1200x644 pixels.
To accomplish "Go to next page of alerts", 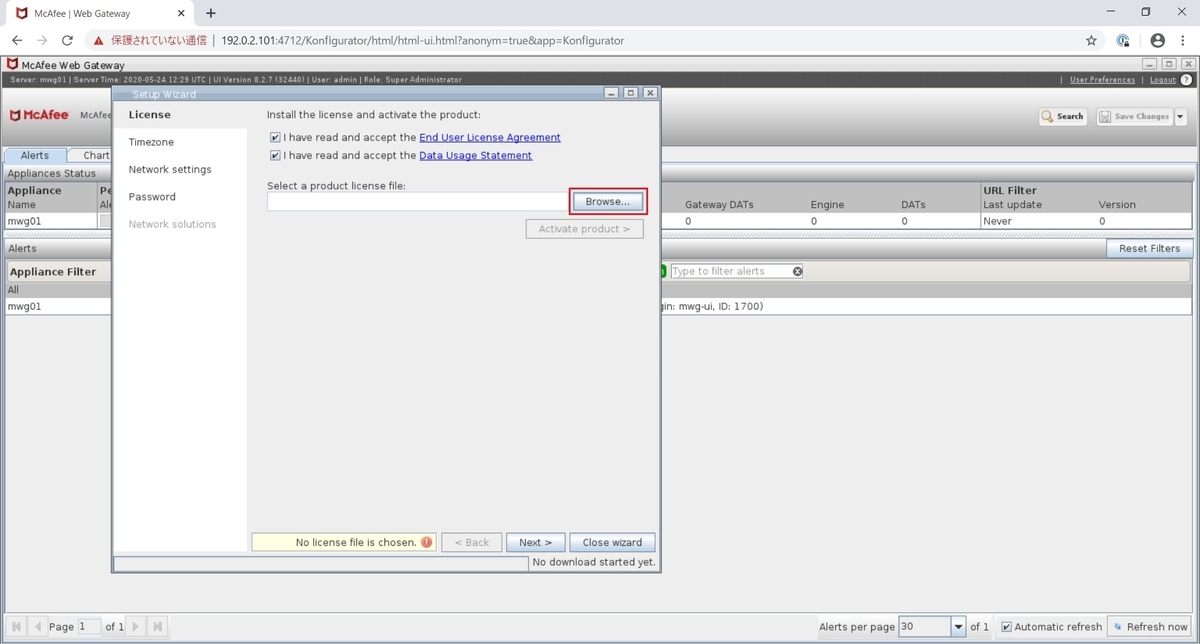I will coord(137,626).
